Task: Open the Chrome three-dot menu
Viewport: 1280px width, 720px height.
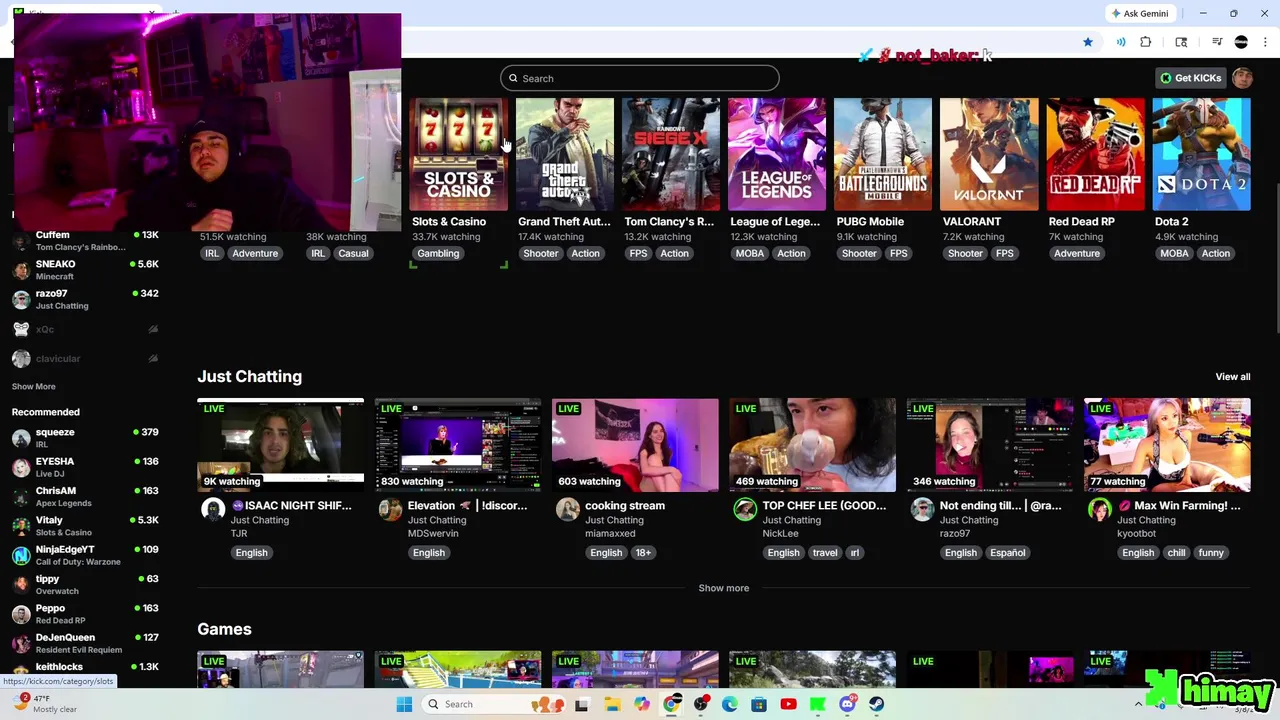Action: tap(1264, 42)
